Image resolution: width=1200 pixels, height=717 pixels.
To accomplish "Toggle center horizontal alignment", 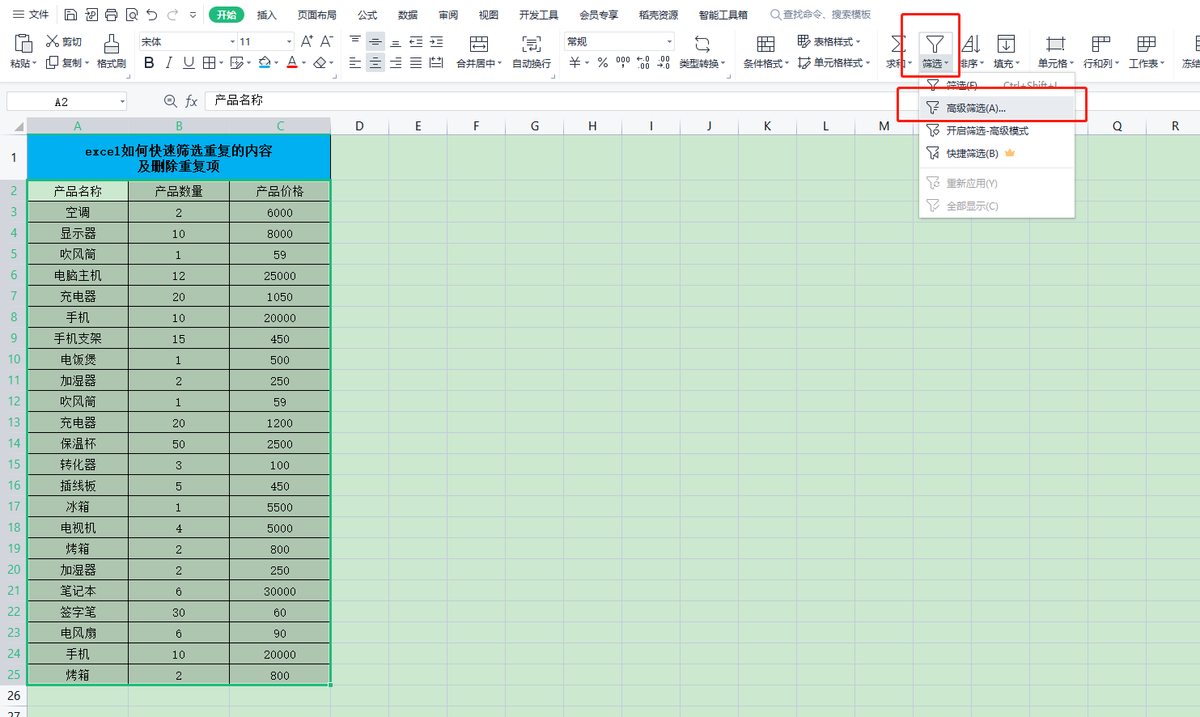I will (x=375, y=62).
